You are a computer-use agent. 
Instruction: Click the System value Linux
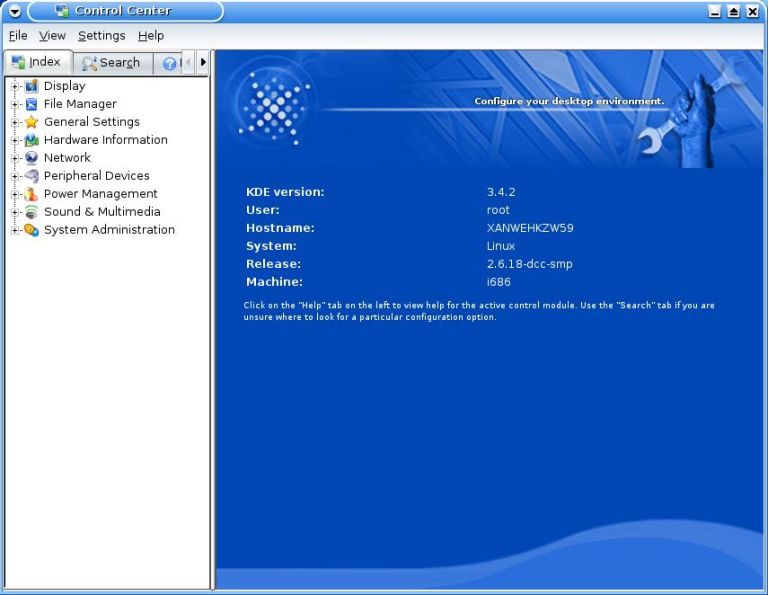click(501, 246)
